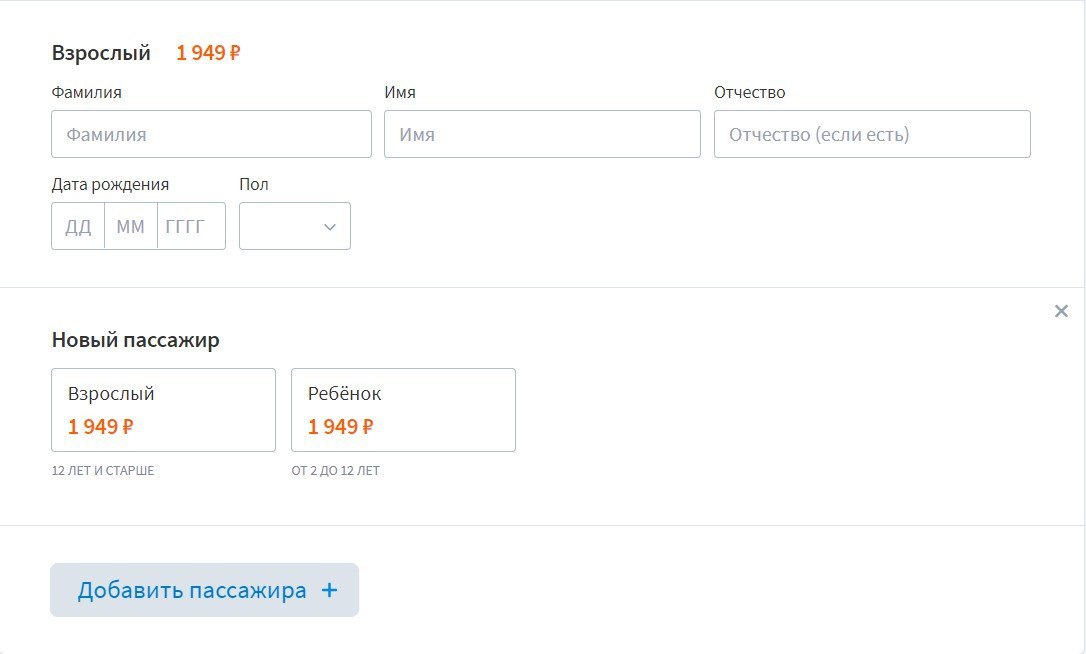Open the Пол dropdown
The height and width of the screenshot is (654, 1086).
pos(295,226)
